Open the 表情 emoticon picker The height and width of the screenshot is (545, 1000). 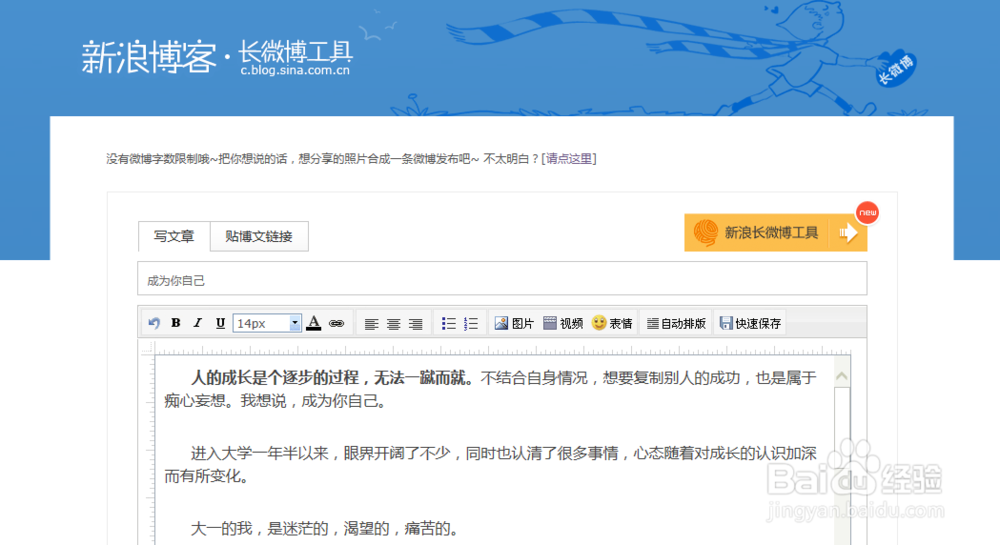(612, 324)
